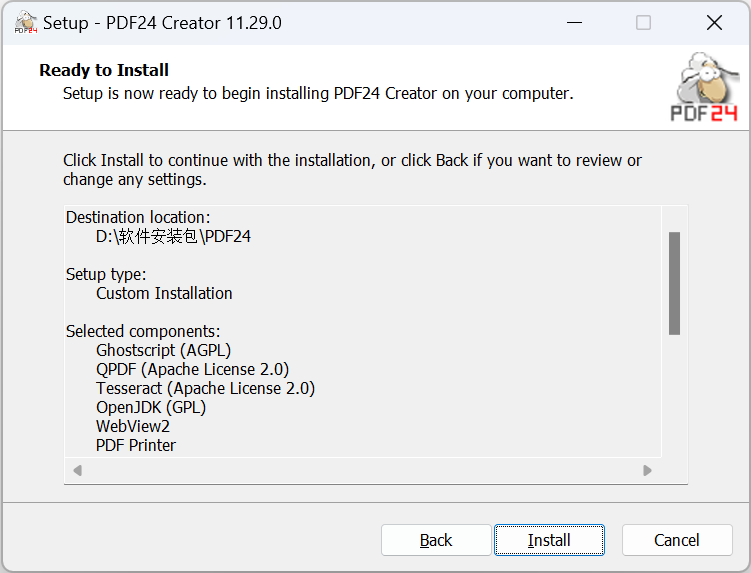Abort setup with the Cancel button
The width and height of the screenshot is (751, 573).
click(677, 540)
